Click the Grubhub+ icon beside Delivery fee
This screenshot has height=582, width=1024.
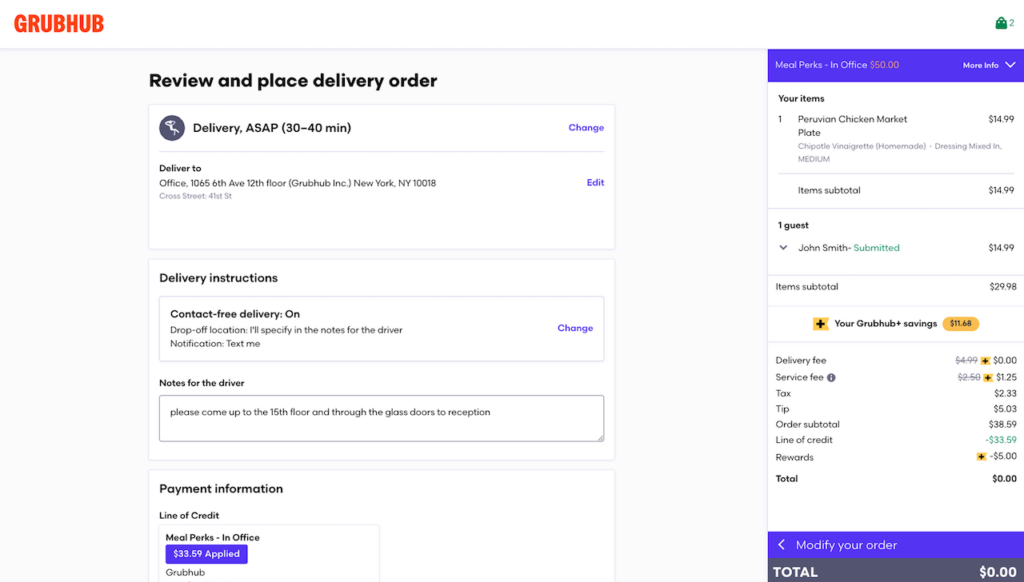pos(985,361)
